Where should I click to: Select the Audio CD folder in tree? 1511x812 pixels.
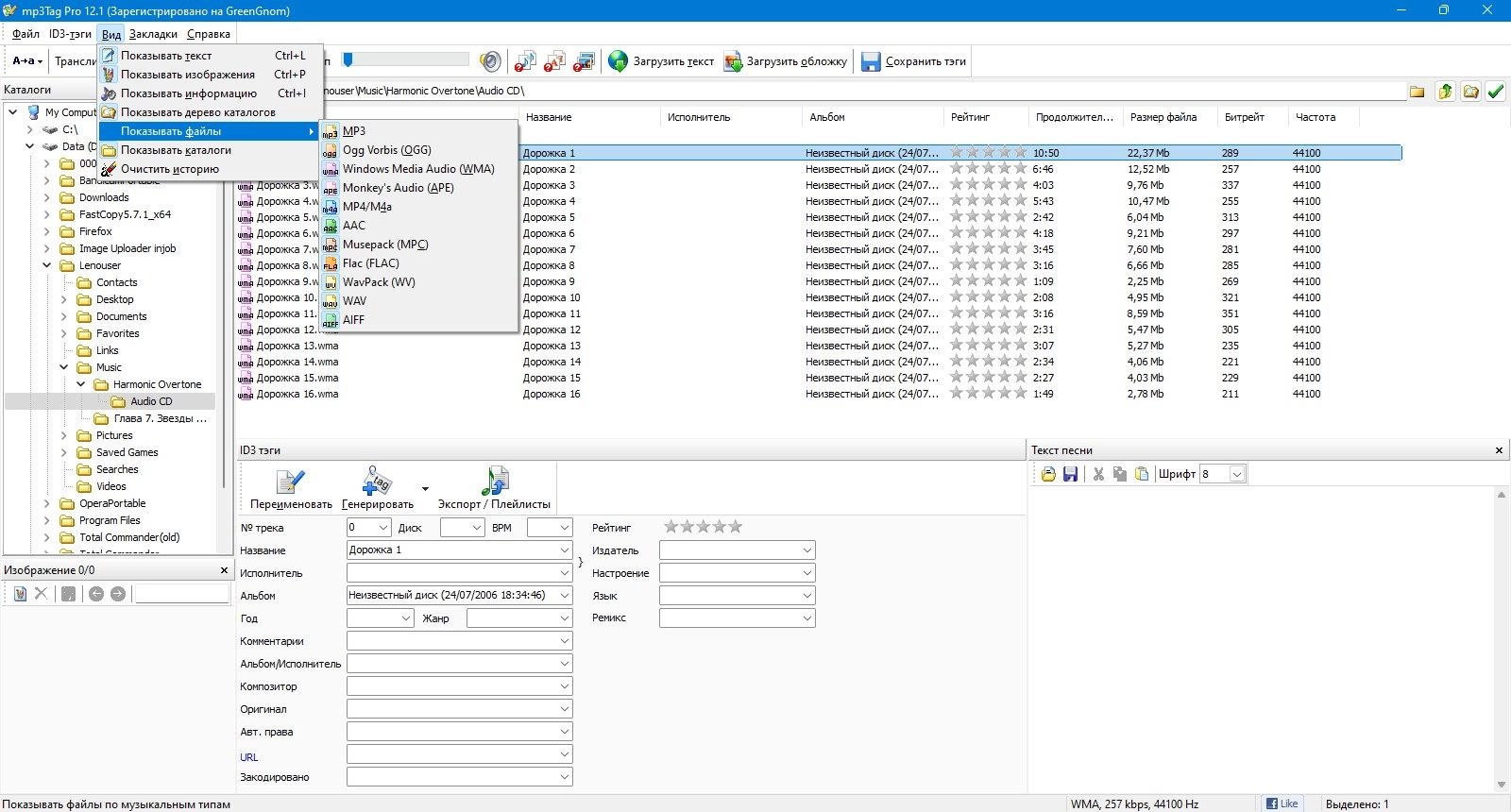151,401
